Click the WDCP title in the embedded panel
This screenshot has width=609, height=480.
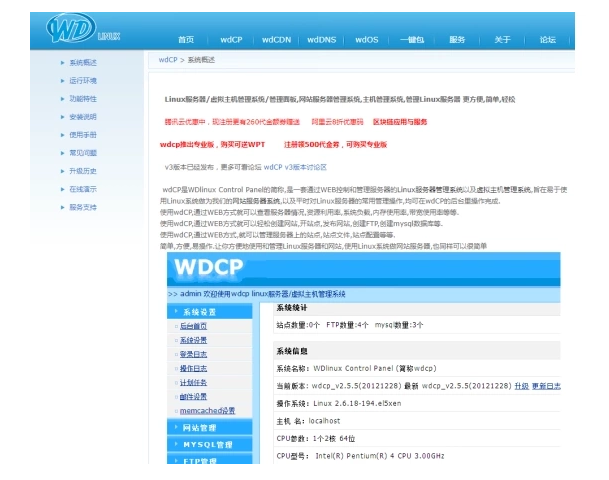pos(209,267)
